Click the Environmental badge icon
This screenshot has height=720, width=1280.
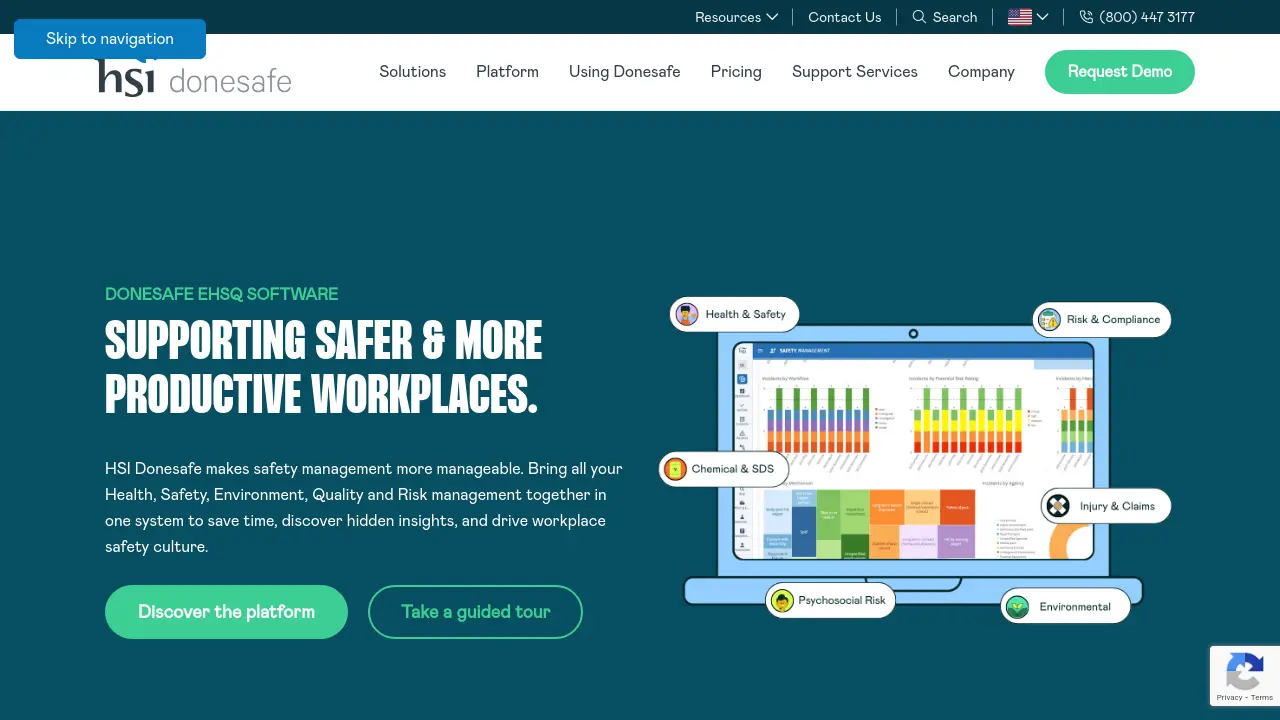1017,607
